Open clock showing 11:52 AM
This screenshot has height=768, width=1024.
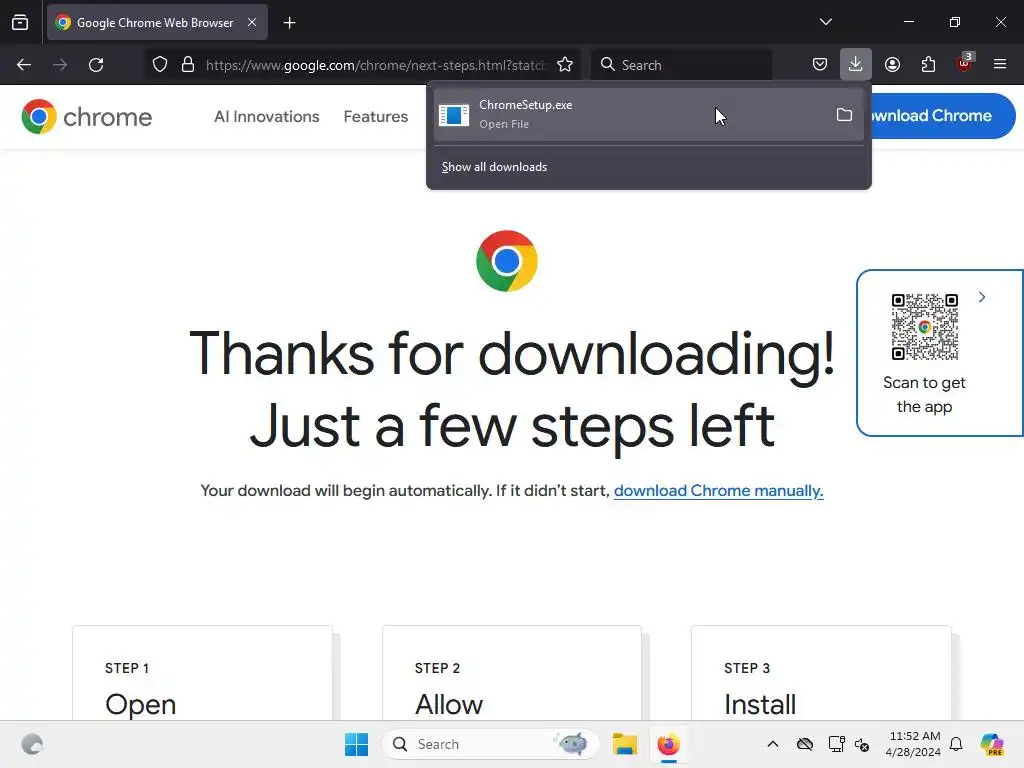coord(913,744)
